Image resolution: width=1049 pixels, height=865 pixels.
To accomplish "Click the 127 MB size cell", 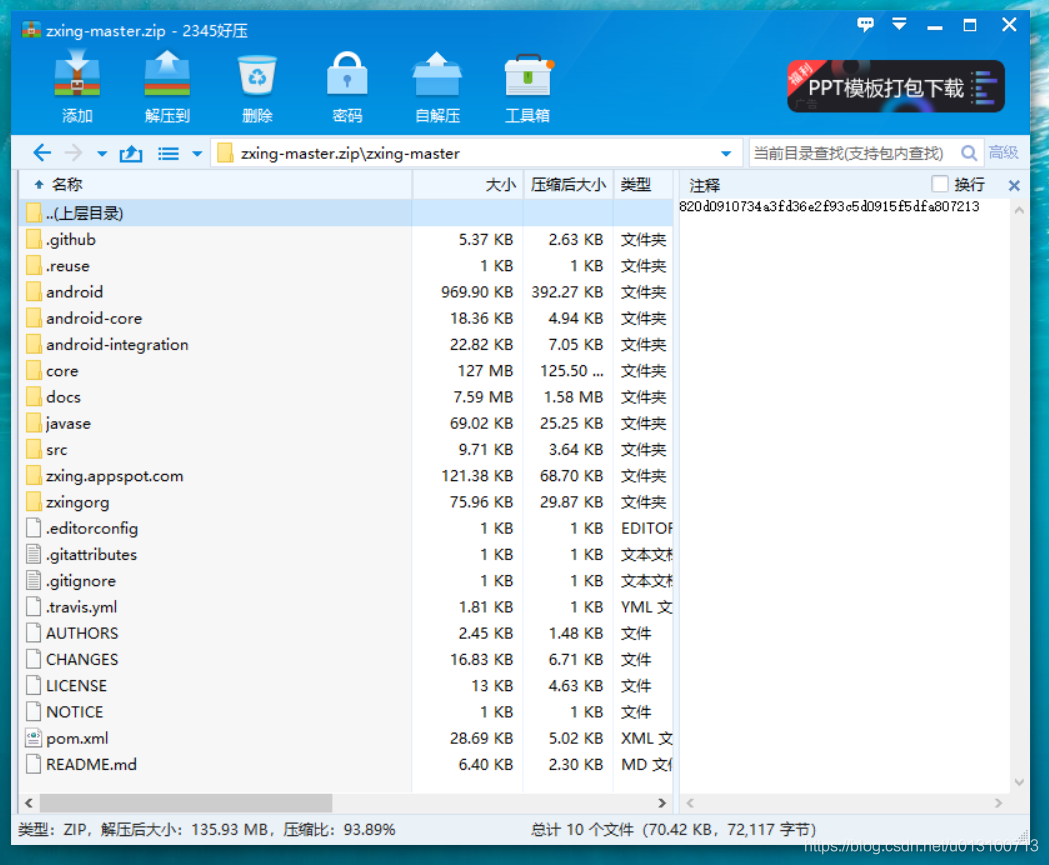I will [x=485, y=371].
